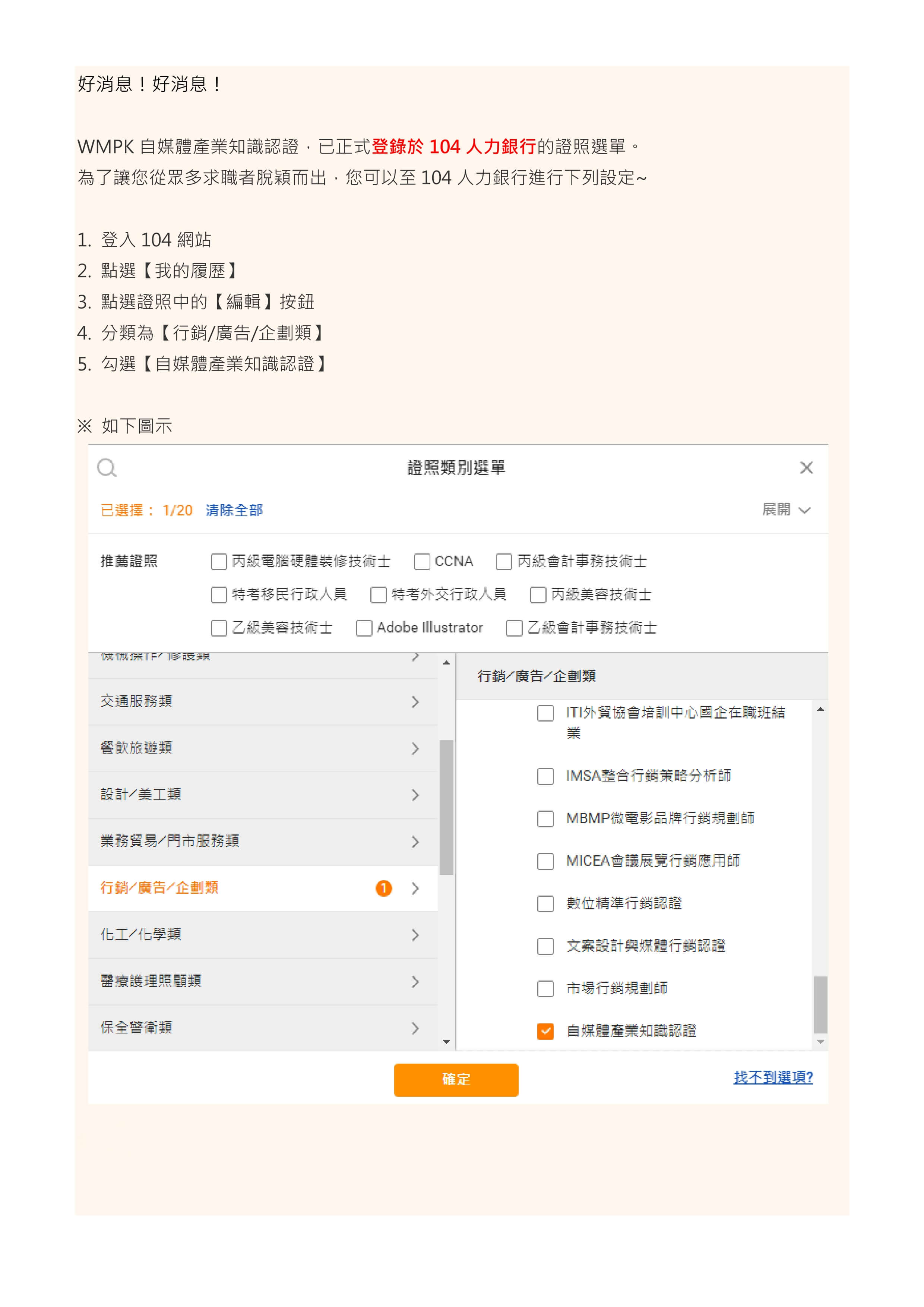924x1307 pixels.
Task: Click category list scrollbar up arrow
Action: tap(447, 663)
